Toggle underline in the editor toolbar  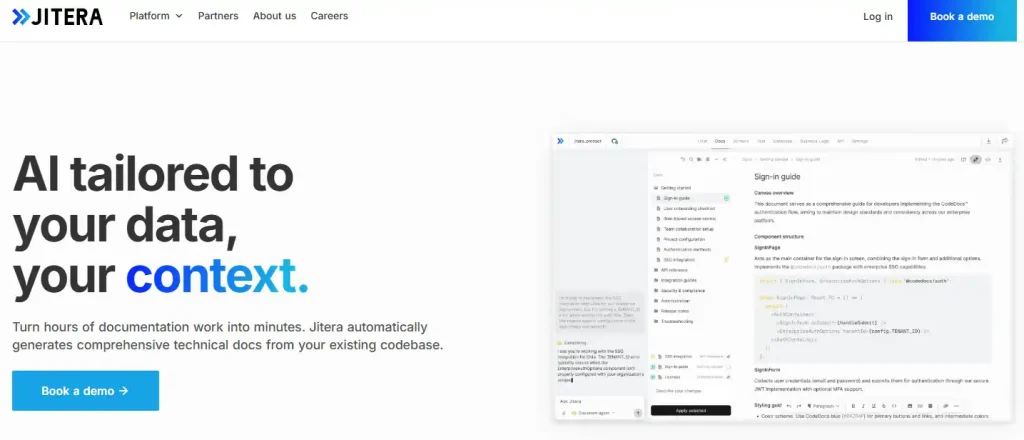click(x=874, y=406)
